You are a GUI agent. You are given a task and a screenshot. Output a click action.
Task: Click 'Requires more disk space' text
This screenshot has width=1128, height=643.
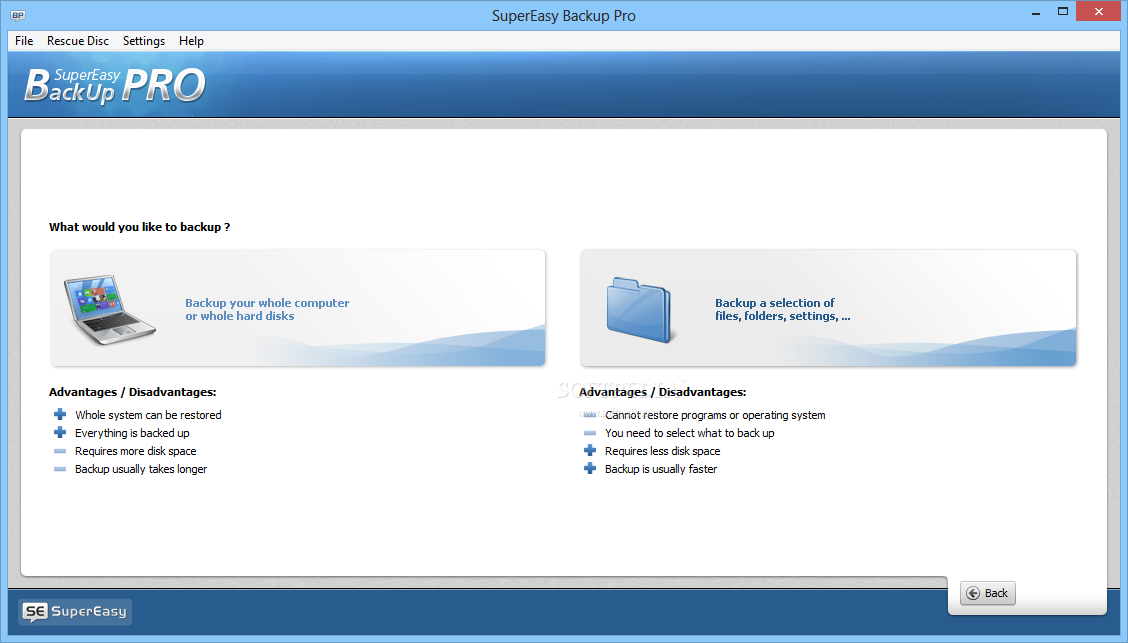pos(135,451)
